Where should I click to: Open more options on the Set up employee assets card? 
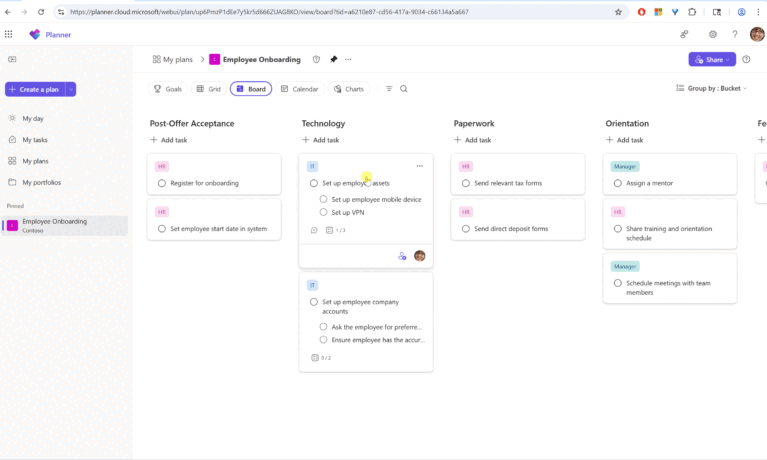[419, 166]
